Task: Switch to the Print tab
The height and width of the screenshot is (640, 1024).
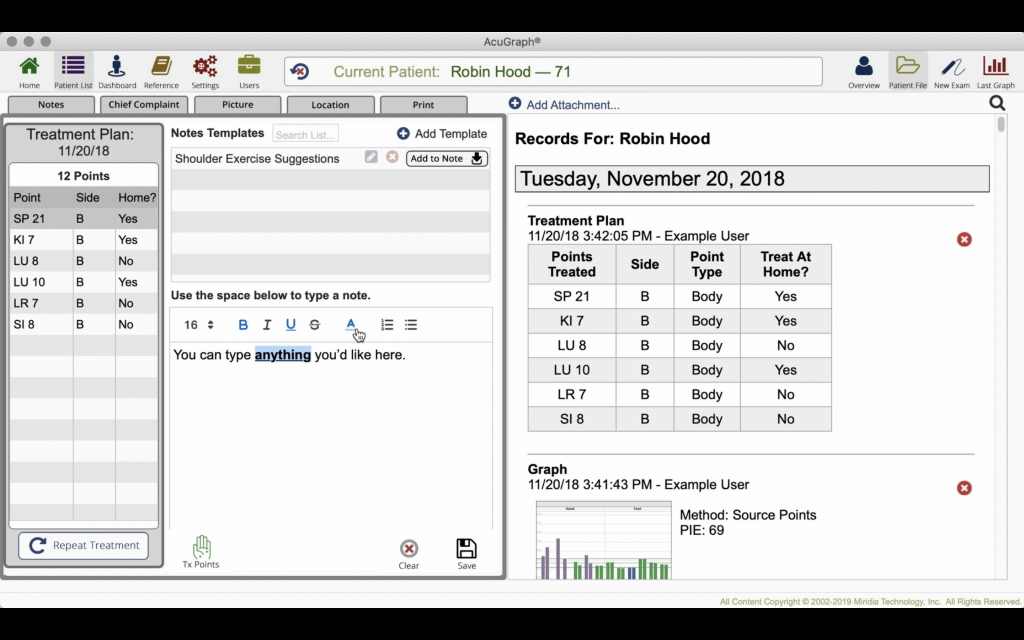Action: pos(423,104)
